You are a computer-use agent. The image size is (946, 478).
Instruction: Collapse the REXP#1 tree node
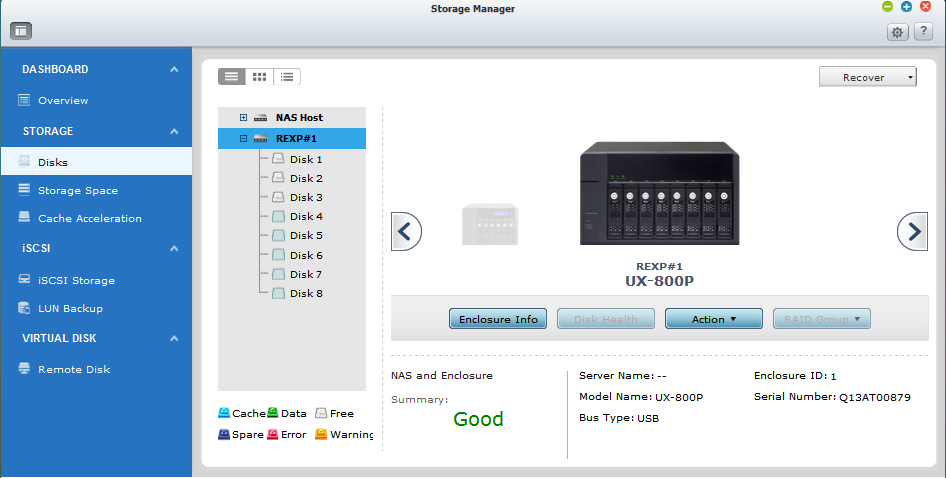tap(243, 139)
